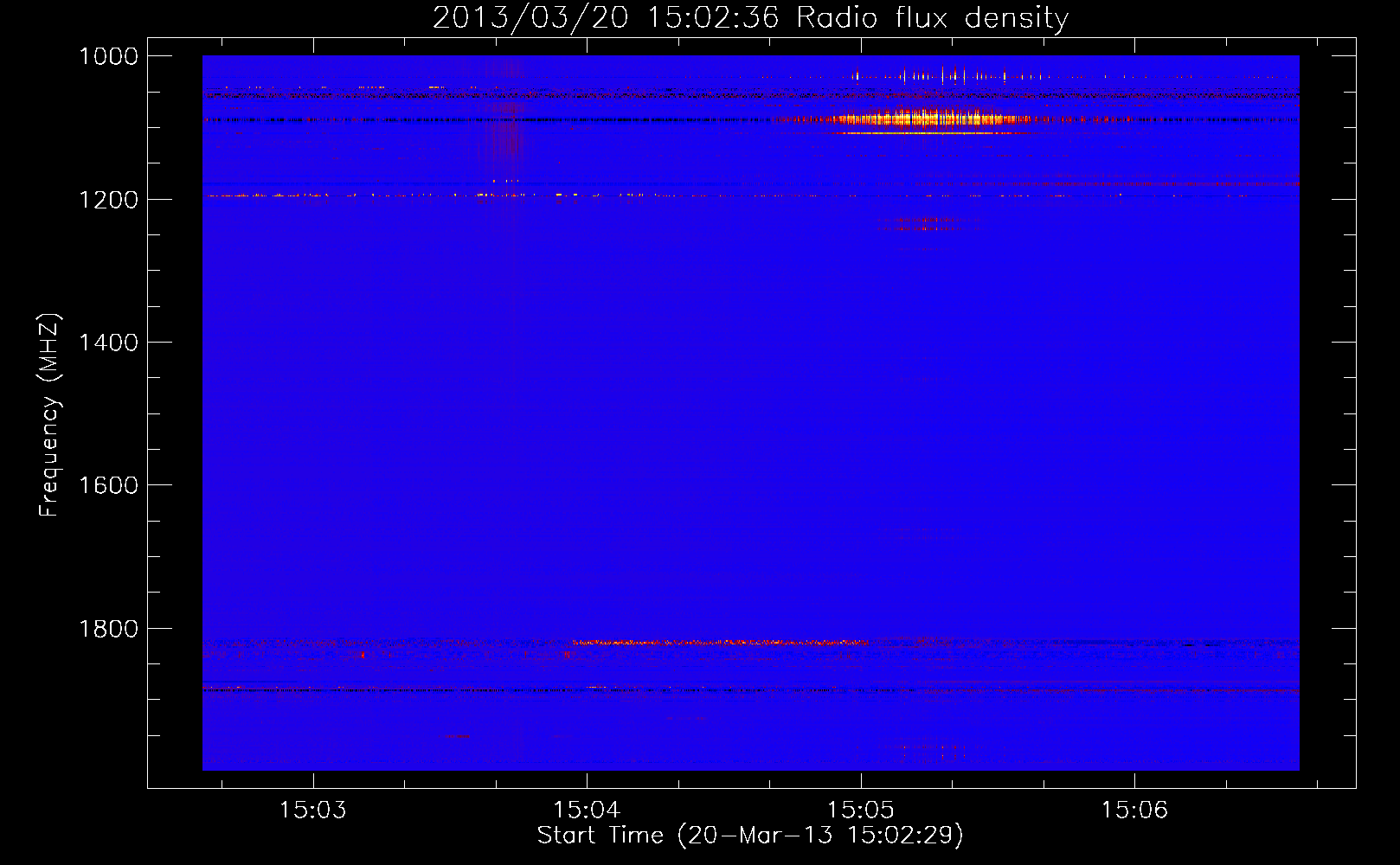Click the 15:06 time tick label
Viewport: 1400px width, 865px height.
1134,811
